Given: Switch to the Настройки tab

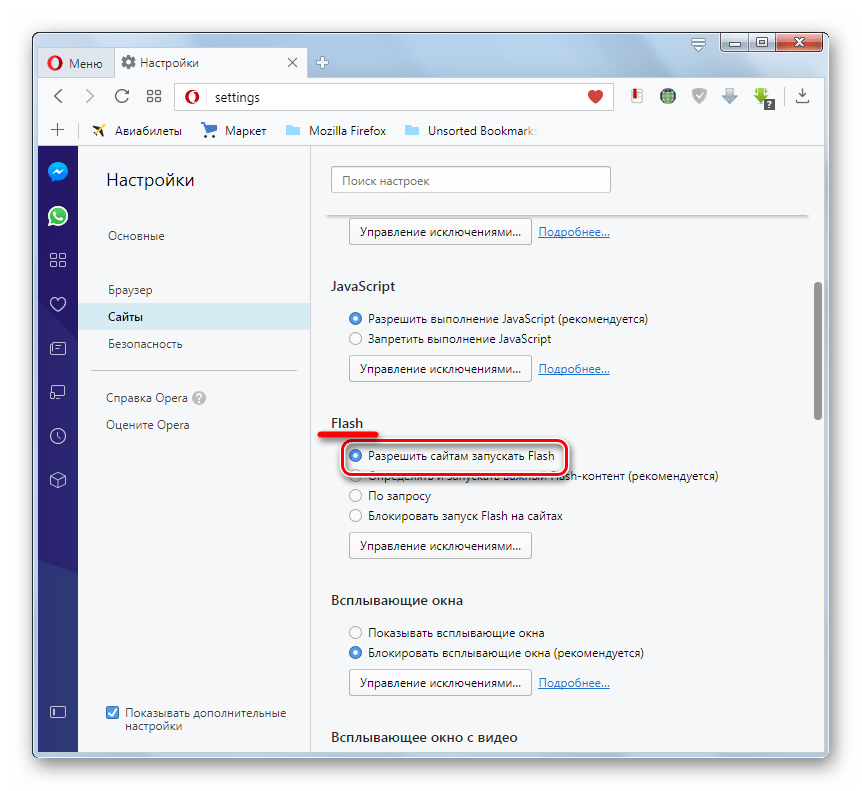Looking at the screenshot, I should [x=209, y=63].
